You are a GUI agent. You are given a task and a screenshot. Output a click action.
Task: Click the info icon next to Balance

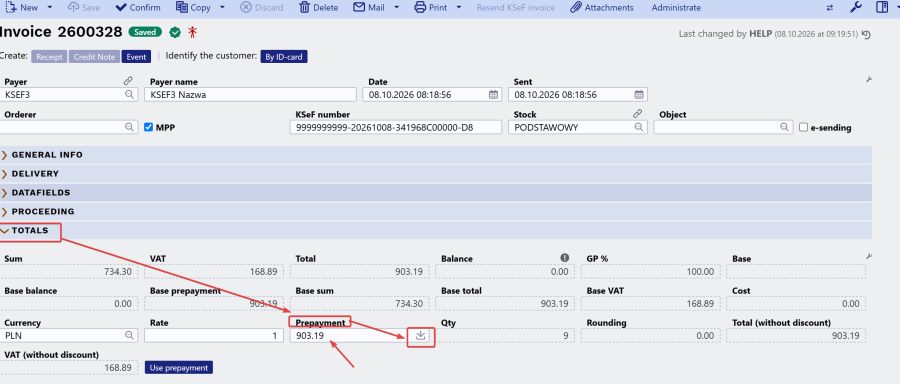(565, 258)
